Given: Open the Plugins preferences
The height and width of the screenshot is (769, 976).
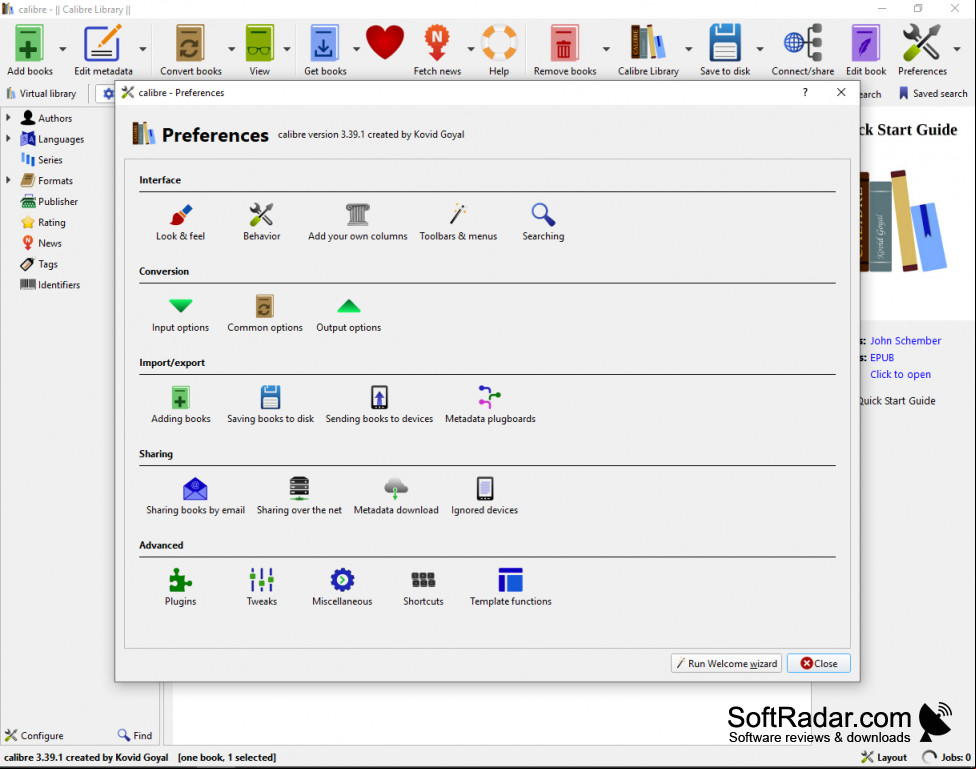Looking at the screenshot, I should (x=181, y=588).
